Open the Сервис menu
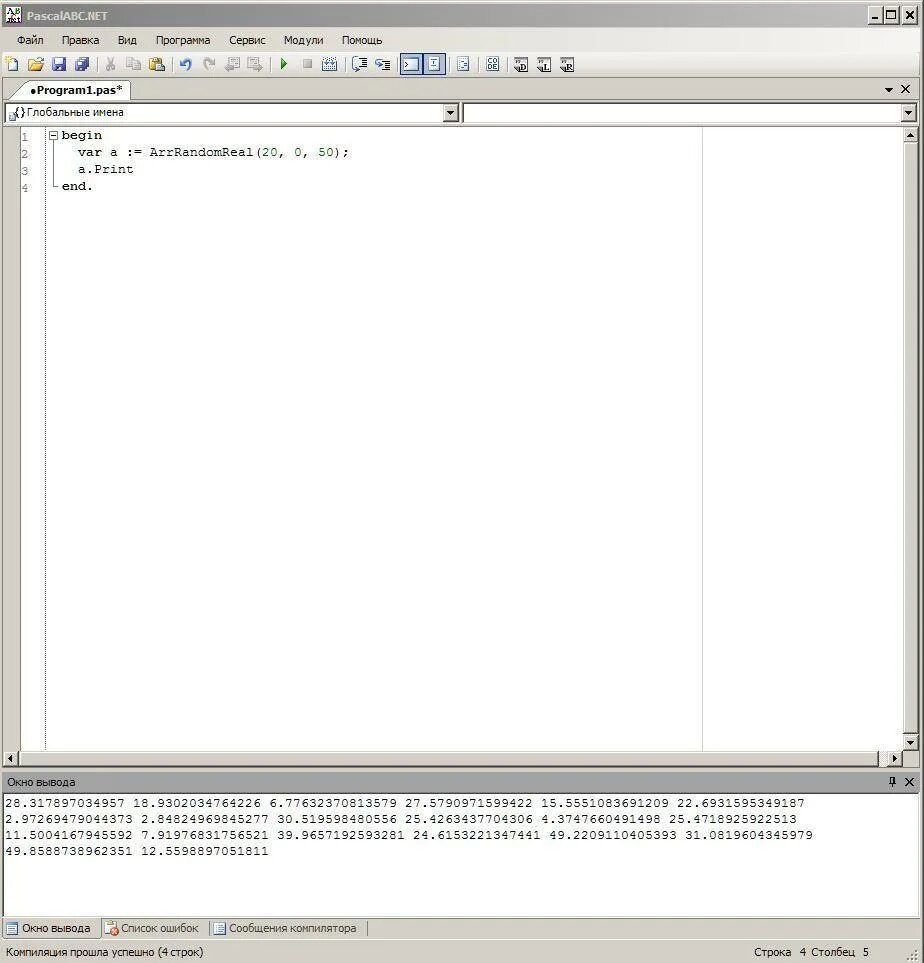 click(x=247, y=40)
